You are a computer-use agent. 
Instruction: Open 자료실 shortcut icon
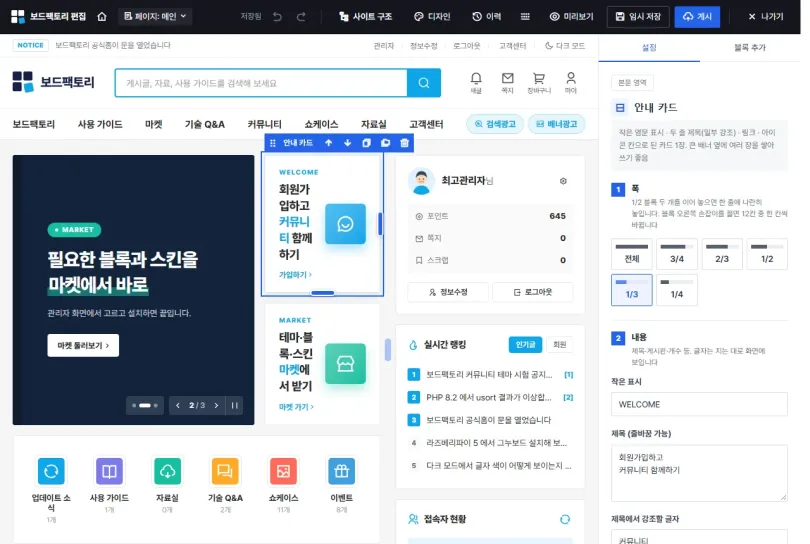tap(167, 471)
